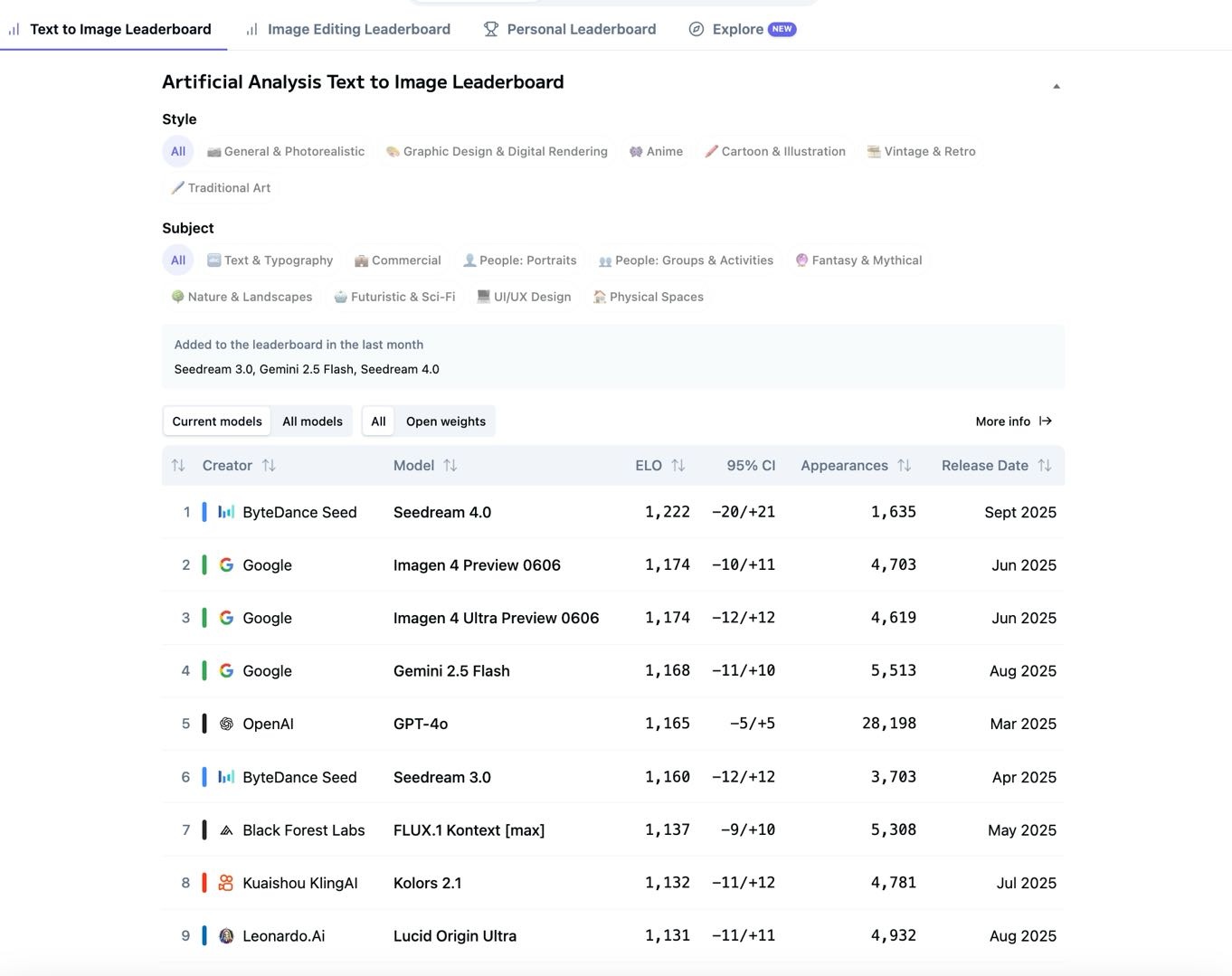
Task: Click ByteDance Seed logo in Seedream 4.0 row
Action: pyautogui.click(x=226, y=512)
